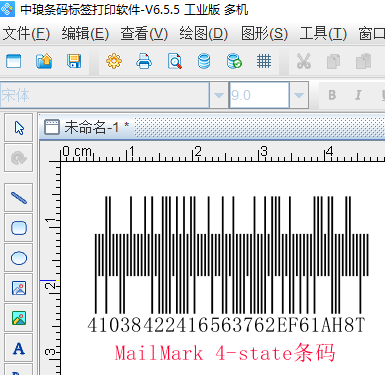Viewport: 385px width, 375px height.
Task: Click the 宋体 font name field
Action: pos(105,95)
